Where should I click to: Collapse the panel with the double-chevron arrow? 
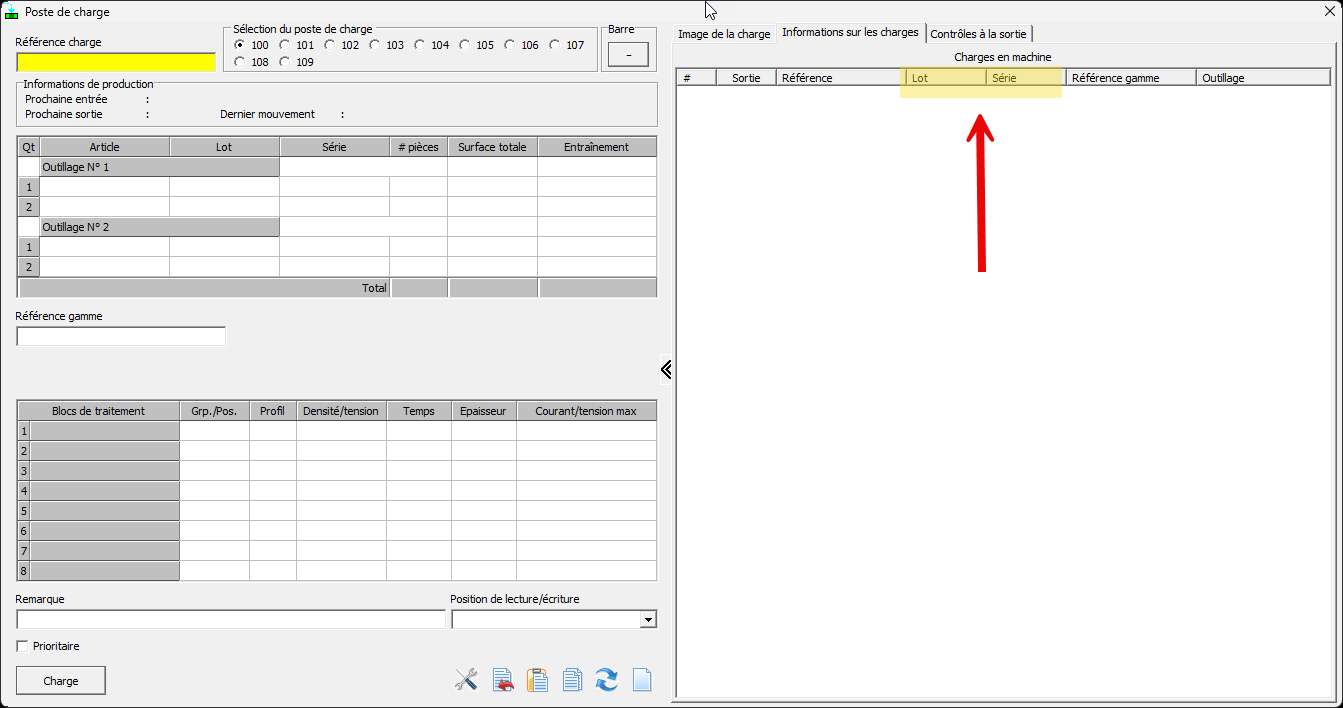pyautogui.click(x=666, y=370)
